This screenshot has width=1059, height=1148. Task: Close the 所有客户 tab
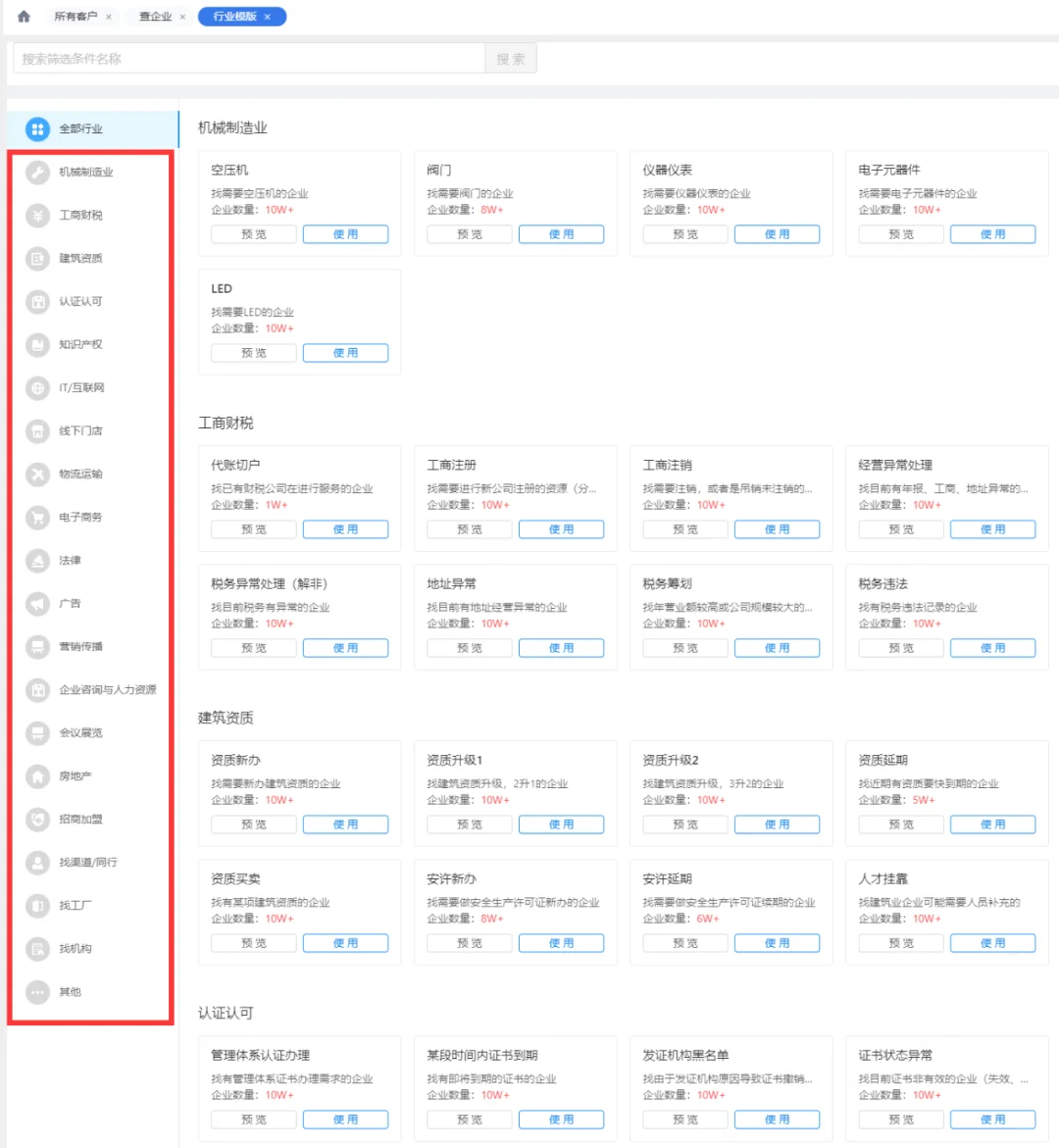[x=109, y=17]
